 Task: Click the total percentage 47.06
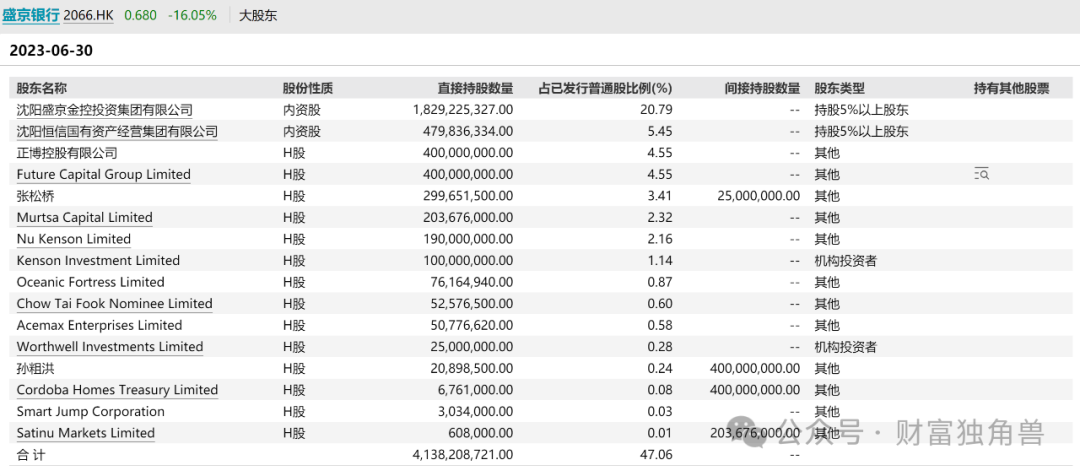point(658,455)
